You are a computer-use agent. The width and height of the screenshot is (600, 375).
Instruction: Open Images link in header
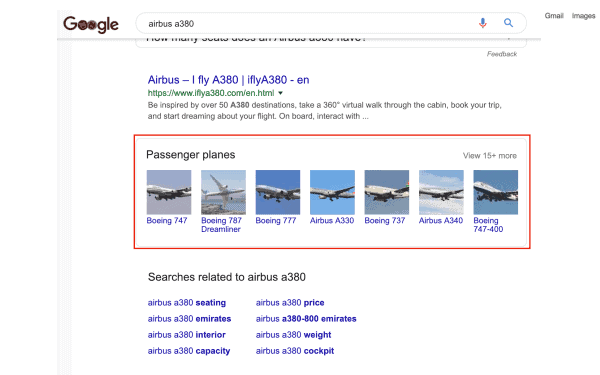[583, 16]
